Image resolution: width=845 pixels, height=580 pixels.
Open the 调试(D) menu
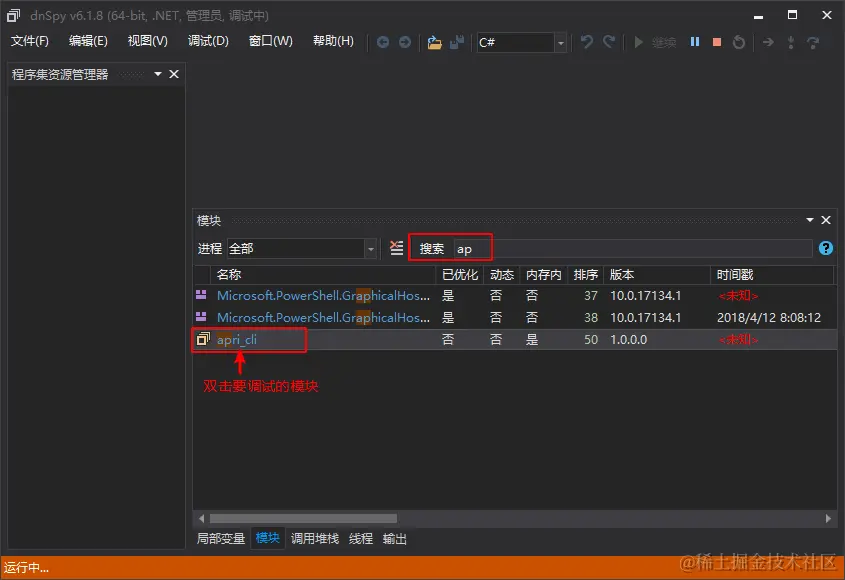click(208, 42)
